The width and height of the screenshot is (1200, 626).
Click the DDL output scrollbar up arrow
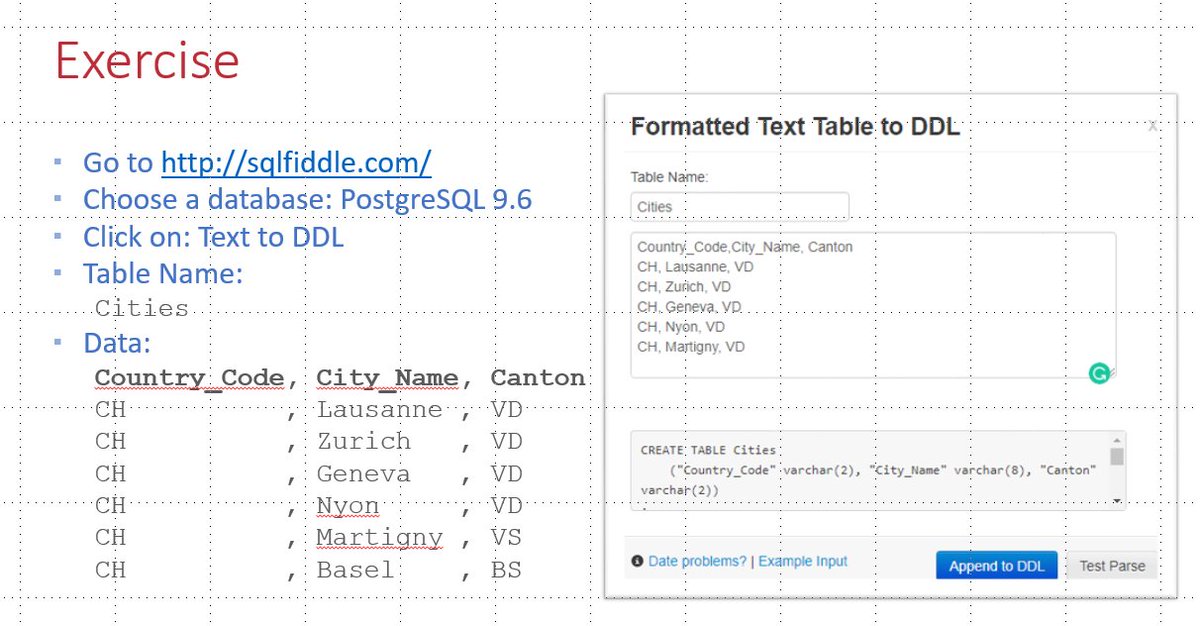(1116, 440)
